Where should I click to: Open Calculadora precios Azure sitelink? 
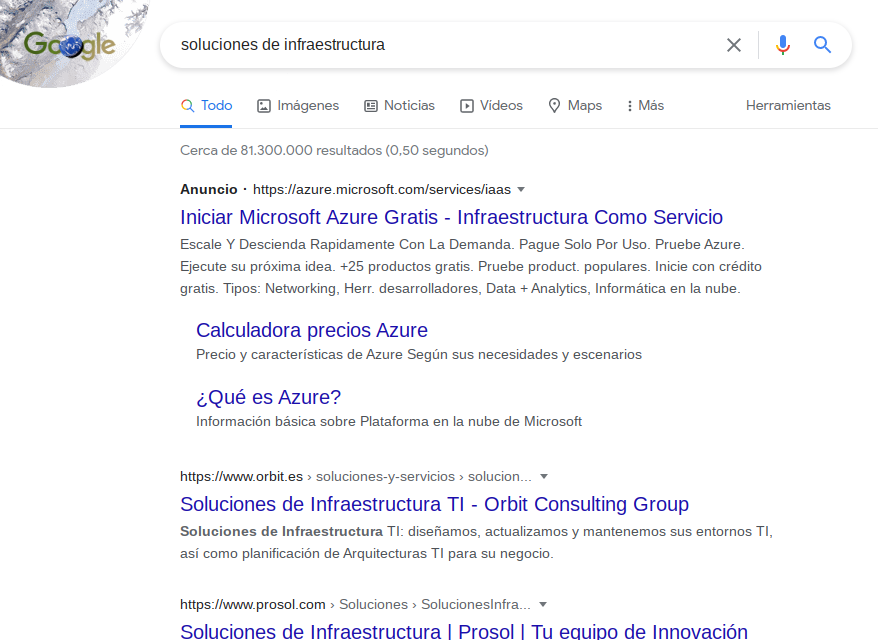(312, 330)
